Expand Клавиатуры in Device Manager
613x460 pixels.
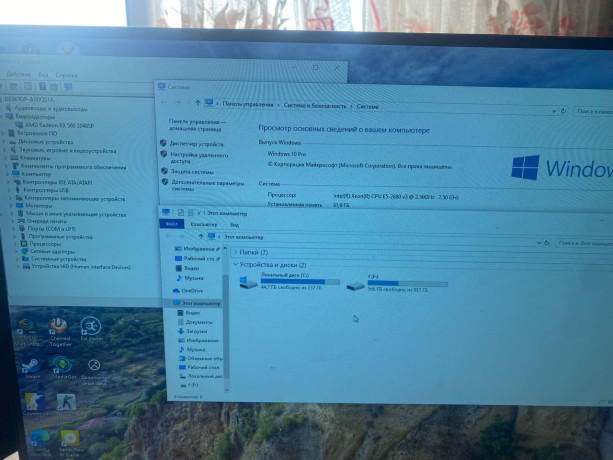pos(6,158)
